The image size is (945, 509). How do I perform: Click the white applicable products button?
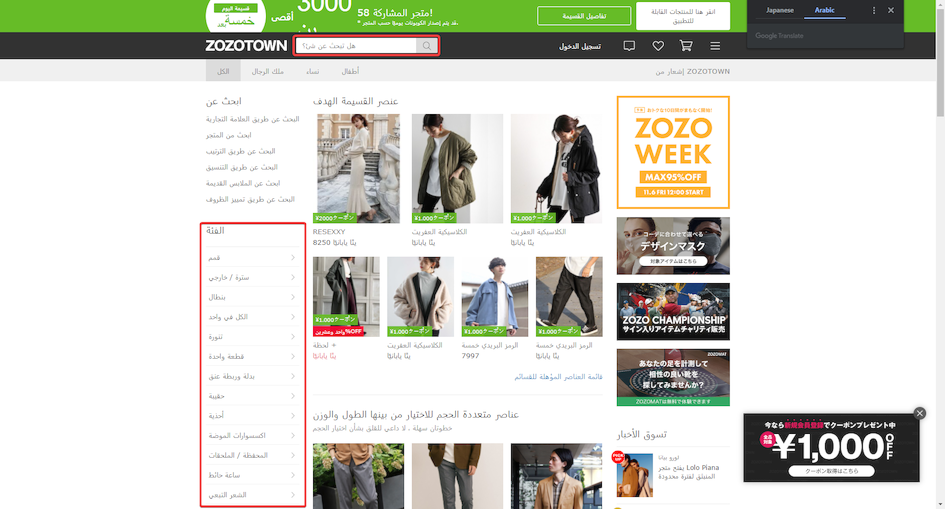click(683, 16)
